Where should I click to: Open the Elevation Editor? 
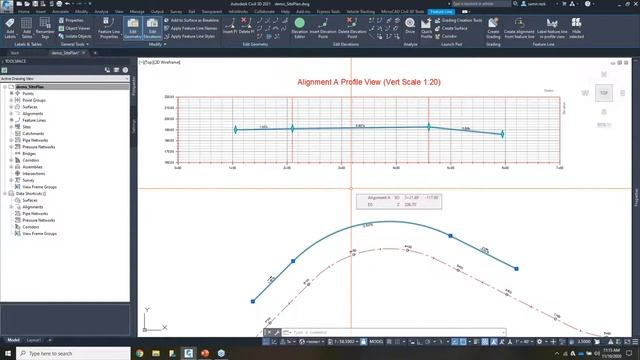tap(300, 28)
